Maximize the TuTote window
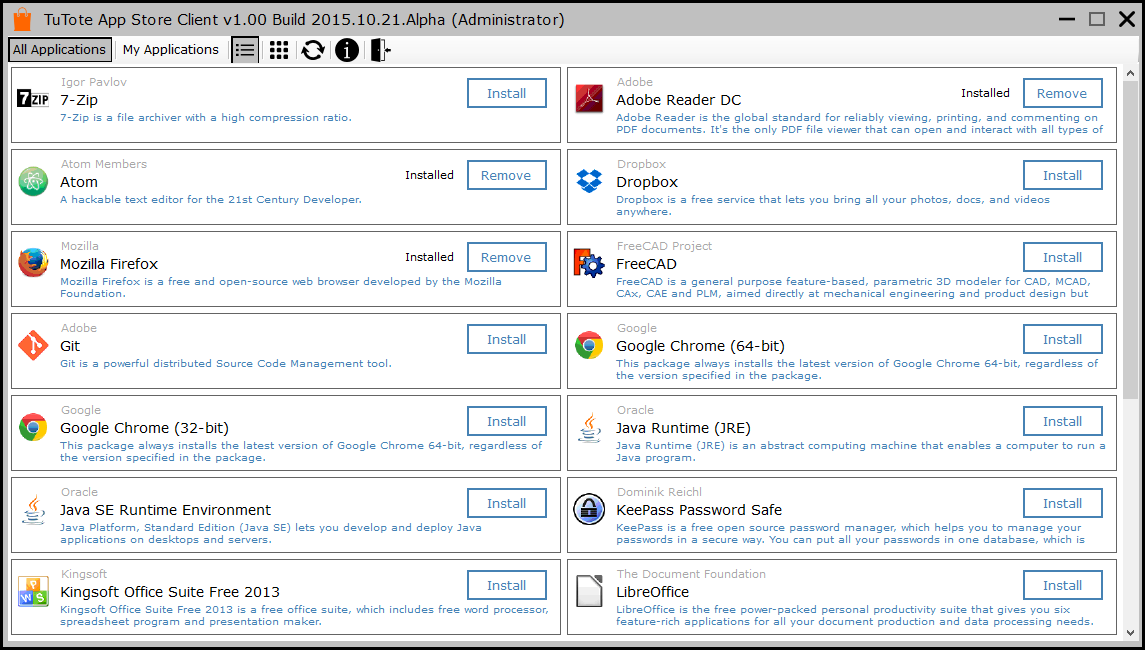The image size is (1145, 650). tap(1097, 19)
